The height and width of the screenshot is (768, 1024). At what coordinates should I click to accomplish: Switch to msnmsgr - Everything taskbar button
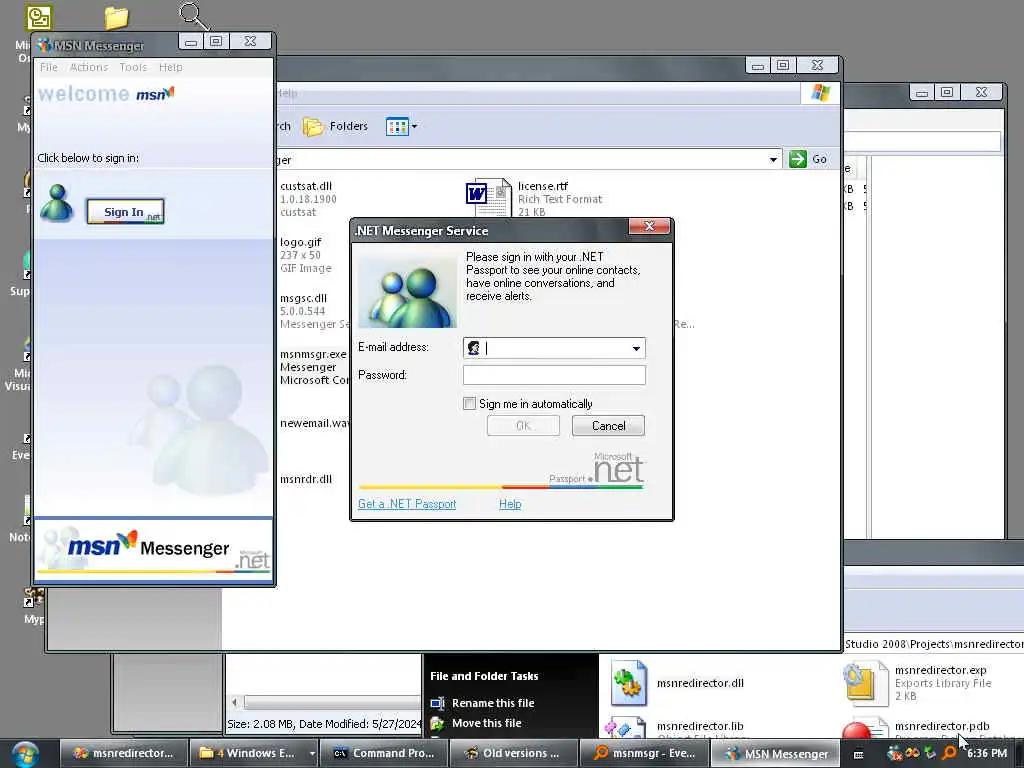point(643,754)
